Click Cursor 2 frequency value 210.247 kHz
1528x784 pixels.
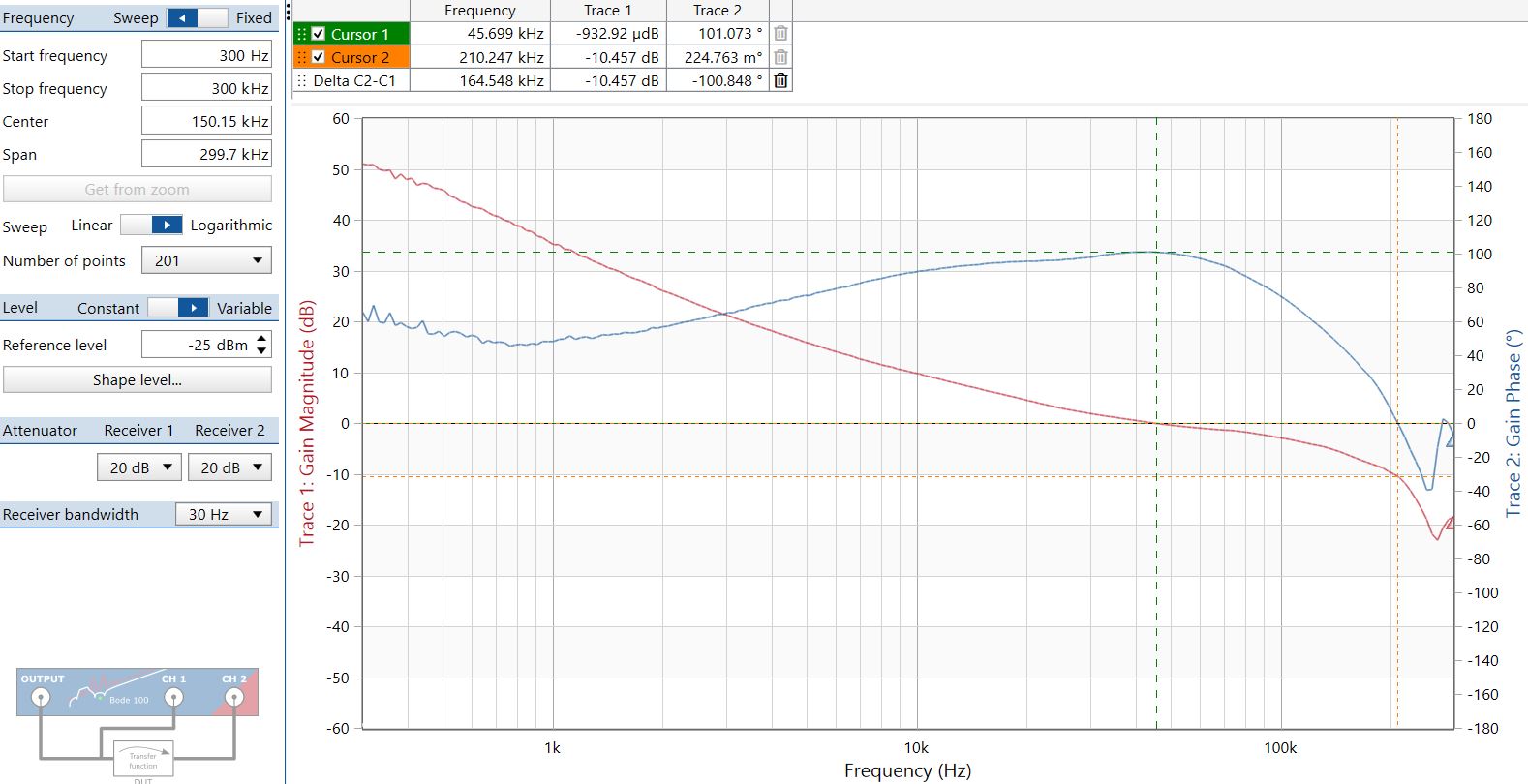pos(502,57)
